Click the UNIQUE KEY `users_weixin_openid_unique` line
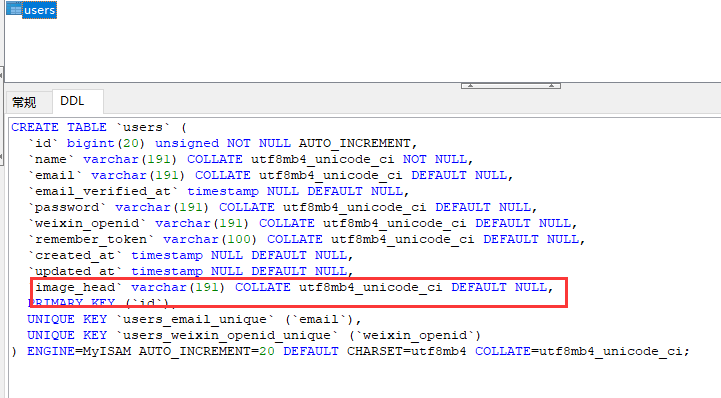The height and width of the screenshot is (398, 721). coord(254,335)
